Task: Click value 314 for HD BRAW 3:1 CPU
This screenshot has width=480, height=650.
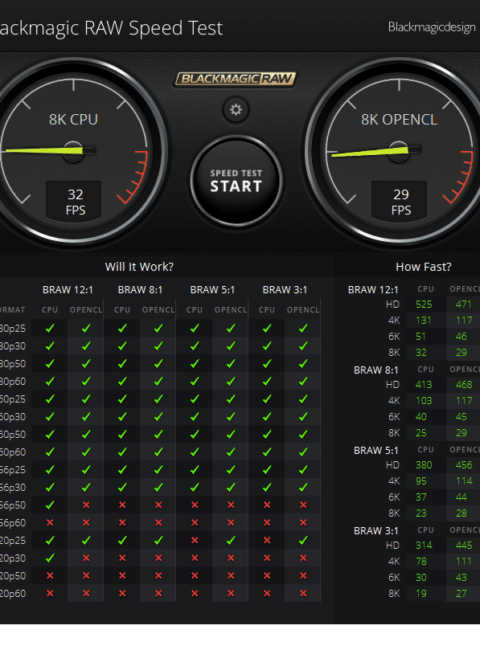Action: click(x=424, y=546)
